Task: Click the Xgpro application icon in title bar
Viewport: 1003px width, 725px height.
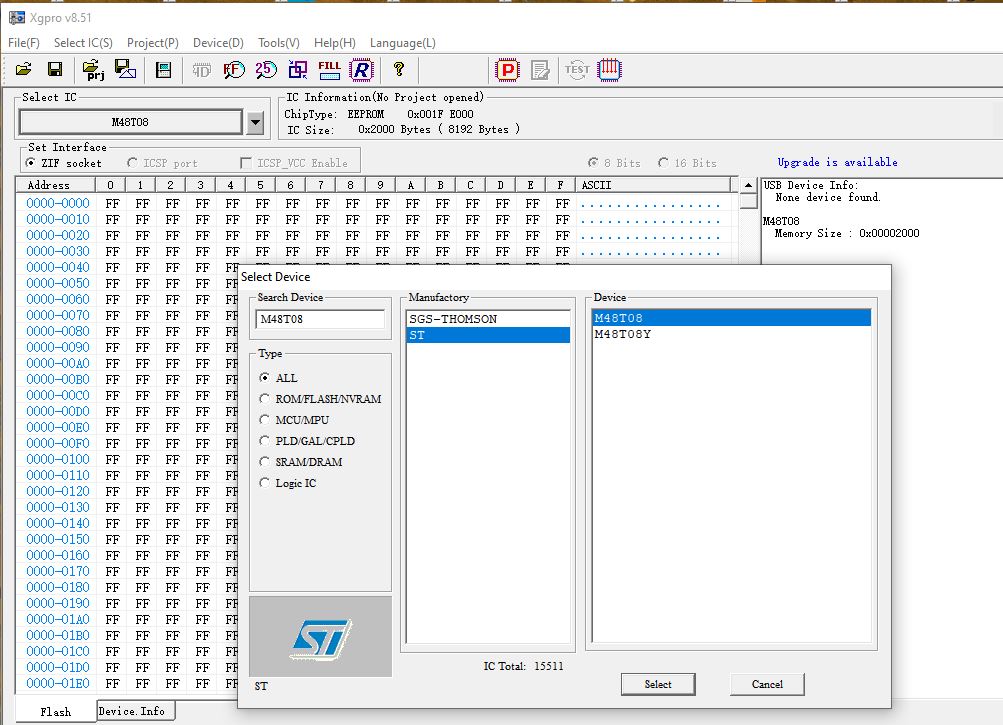Action: 17,18
